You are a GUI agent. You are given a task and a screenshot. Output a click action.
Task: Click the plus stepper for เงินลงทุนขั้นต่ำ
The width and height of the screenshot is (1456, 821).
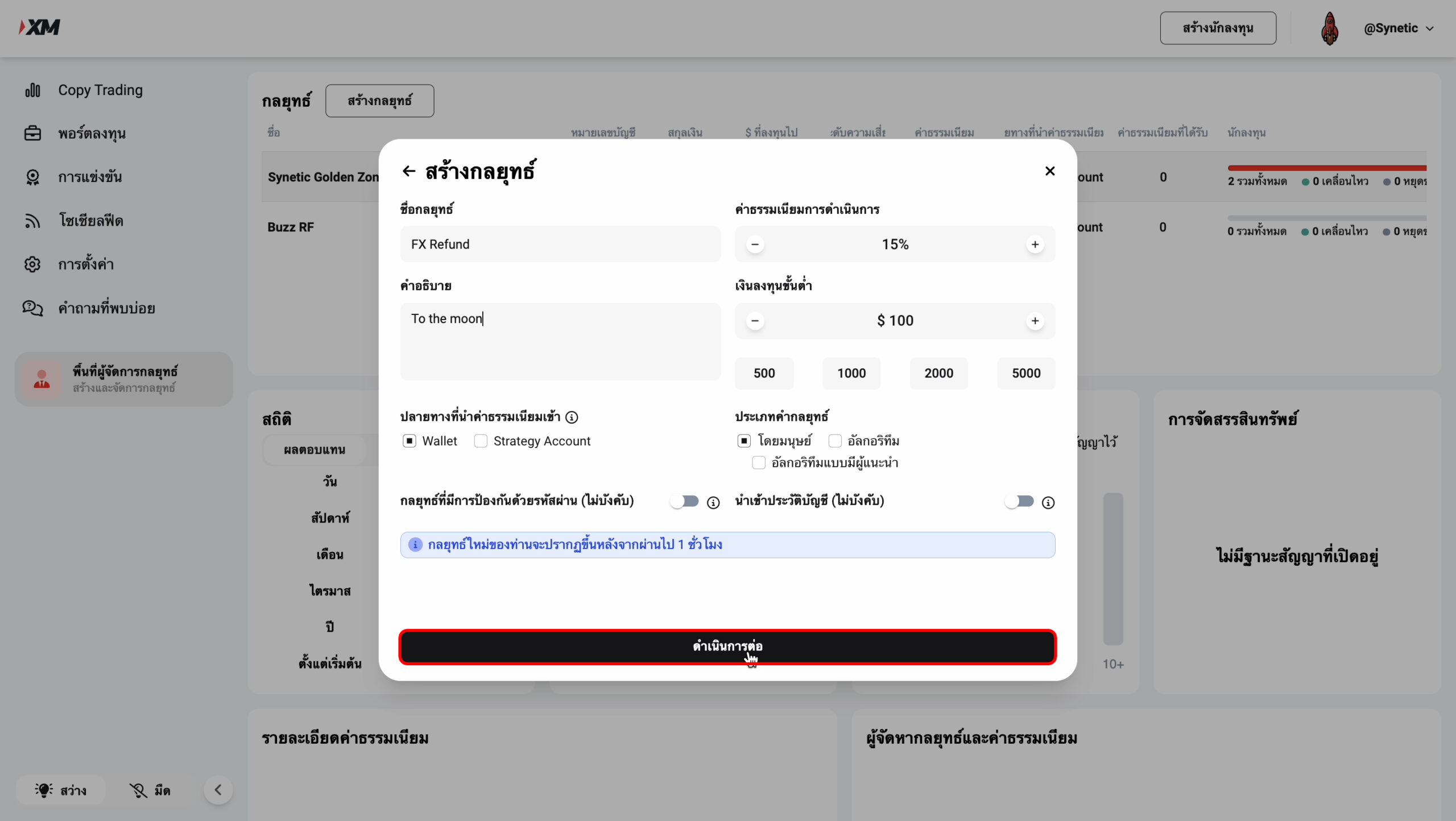(1036, 320)
